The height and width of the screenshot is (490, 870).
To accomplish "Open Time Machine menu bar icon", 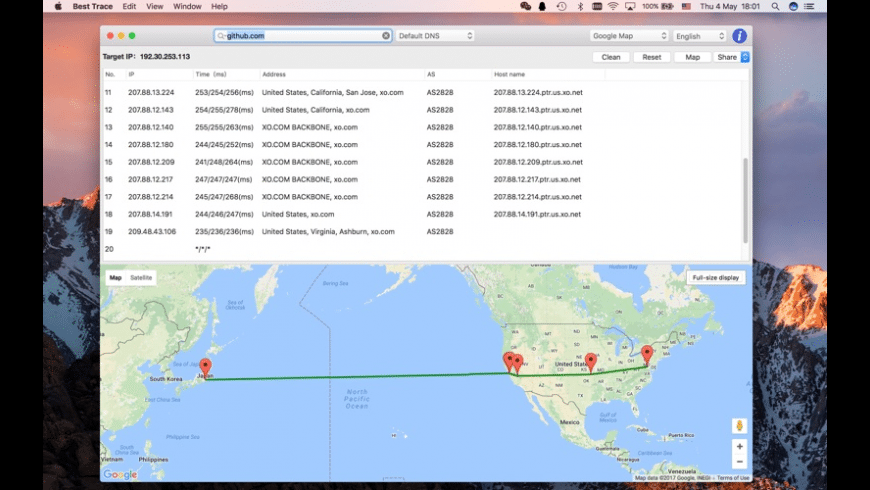I will [x=562, y=6].
